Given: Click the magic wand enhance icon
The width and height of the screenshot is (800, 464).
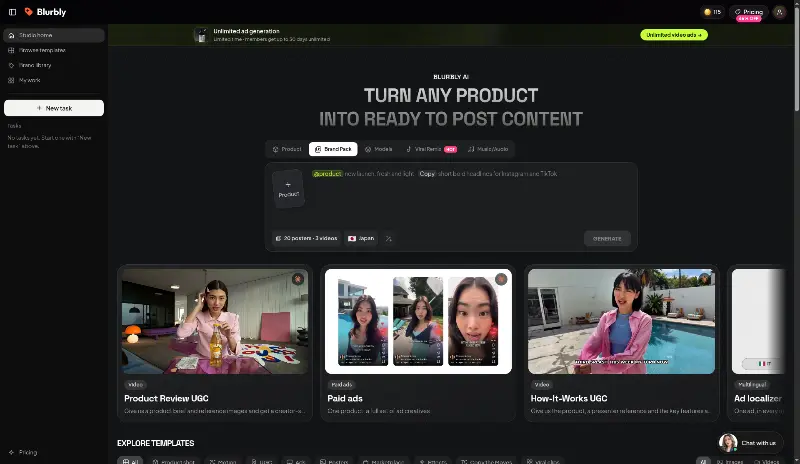Looking at the screenshot, I should click(389, 238).
